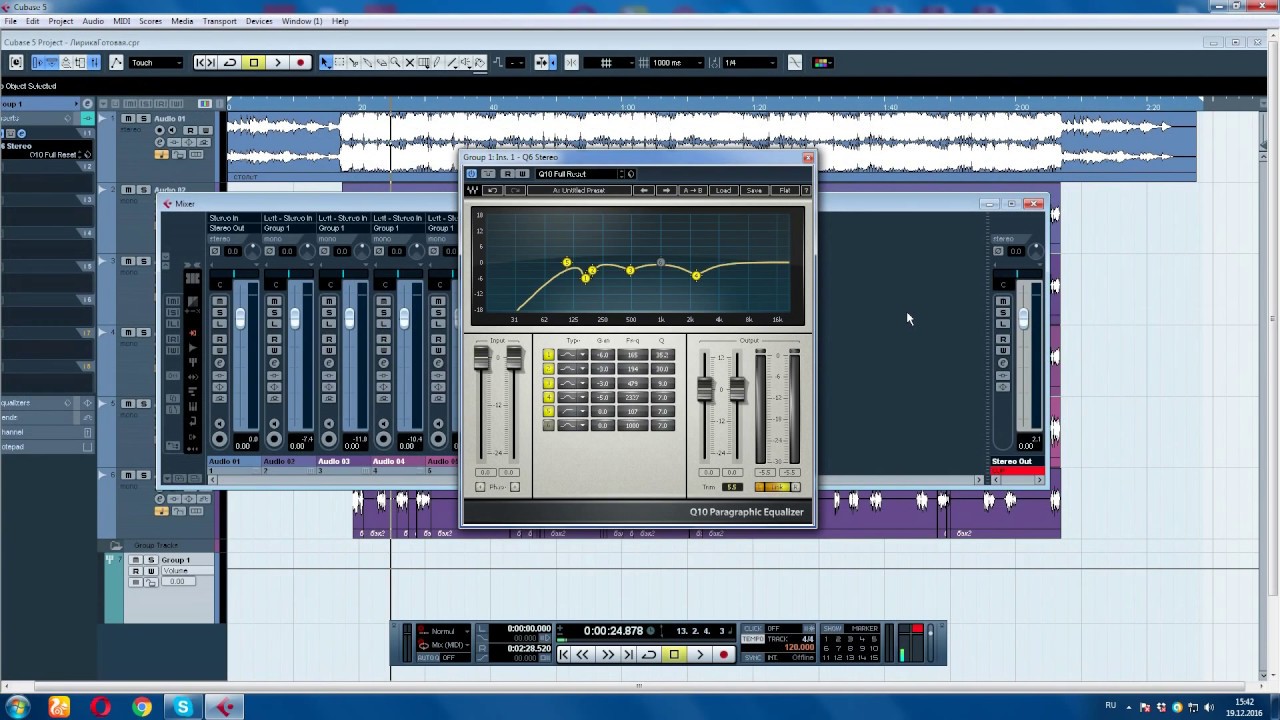
Task: Click the Load button in plugin
Action: [723, 190]
